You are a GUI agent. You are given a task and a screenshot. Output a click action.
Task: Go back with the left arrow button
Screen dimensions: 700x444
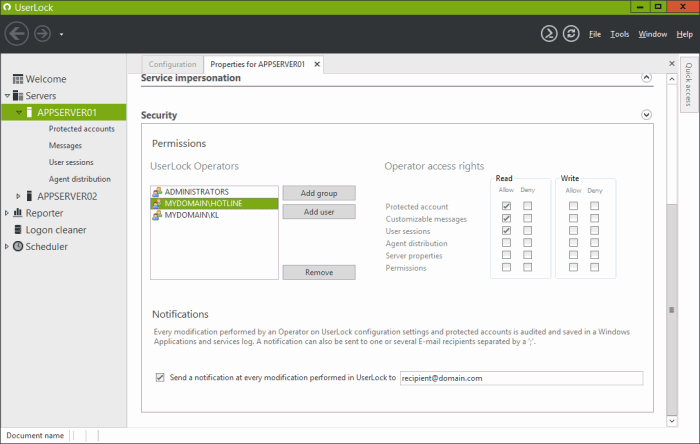click(17, 33)
